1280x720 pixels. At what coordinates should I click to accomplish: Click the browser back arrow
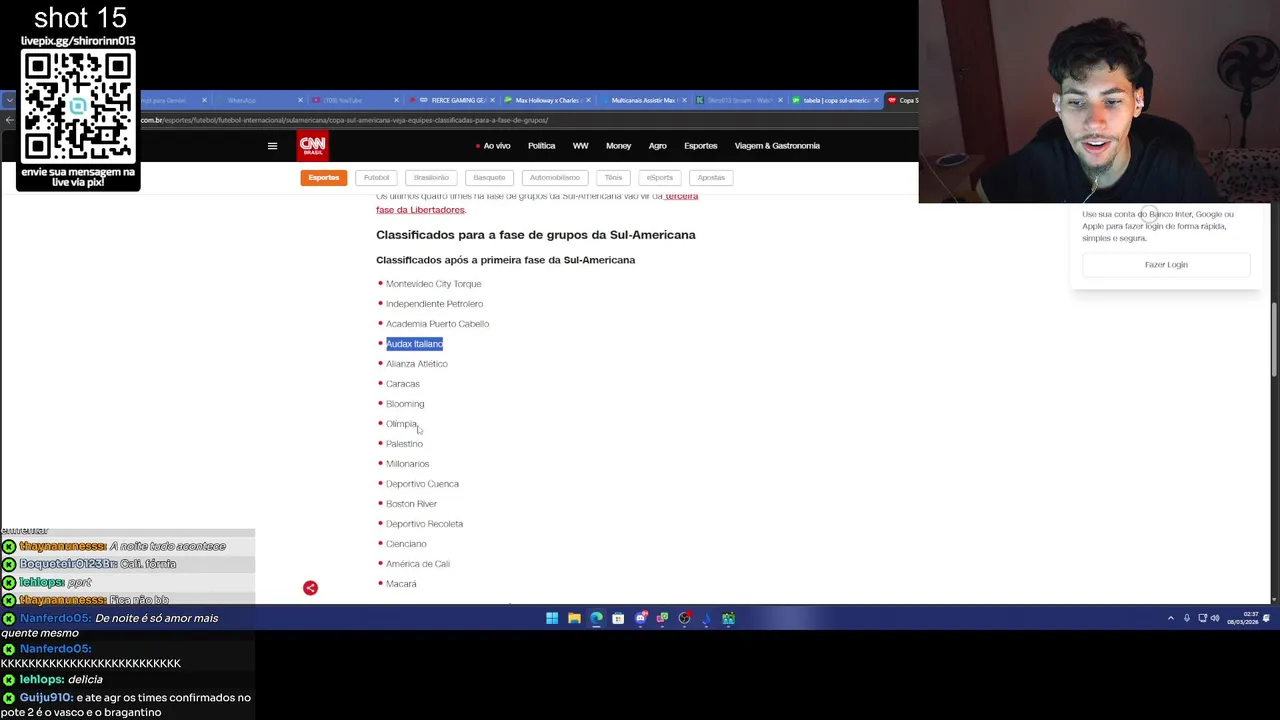point(9,120)
